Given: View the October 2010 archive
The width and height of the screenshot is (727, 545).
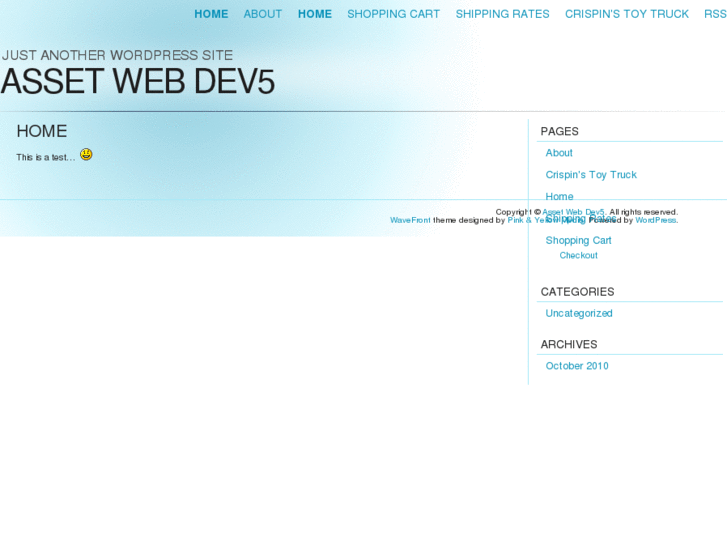Looking at the screenshot, I should [x=577, y=366].
